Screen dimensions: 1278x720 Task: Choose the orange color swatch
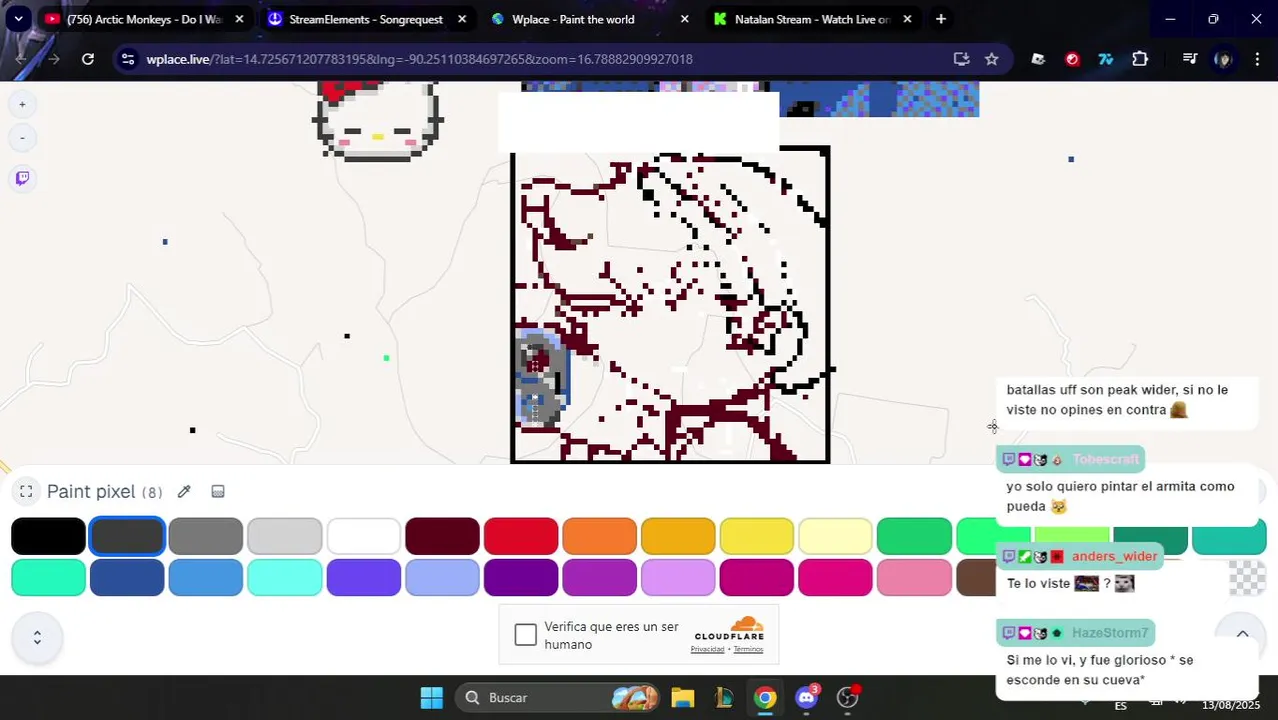click(599, 536)
